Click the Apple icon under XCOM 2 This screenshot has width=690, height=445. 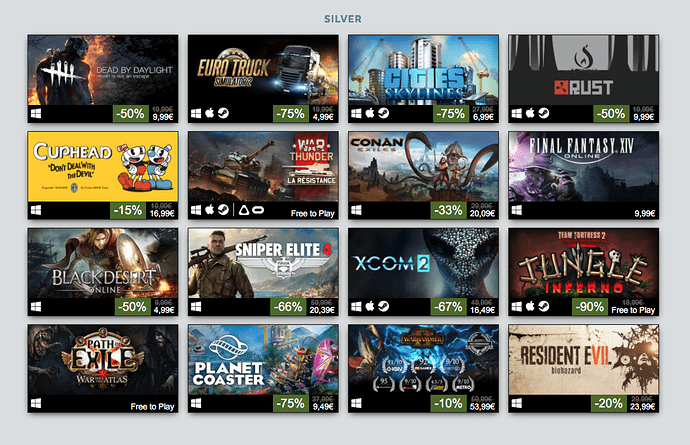(370, 306)
